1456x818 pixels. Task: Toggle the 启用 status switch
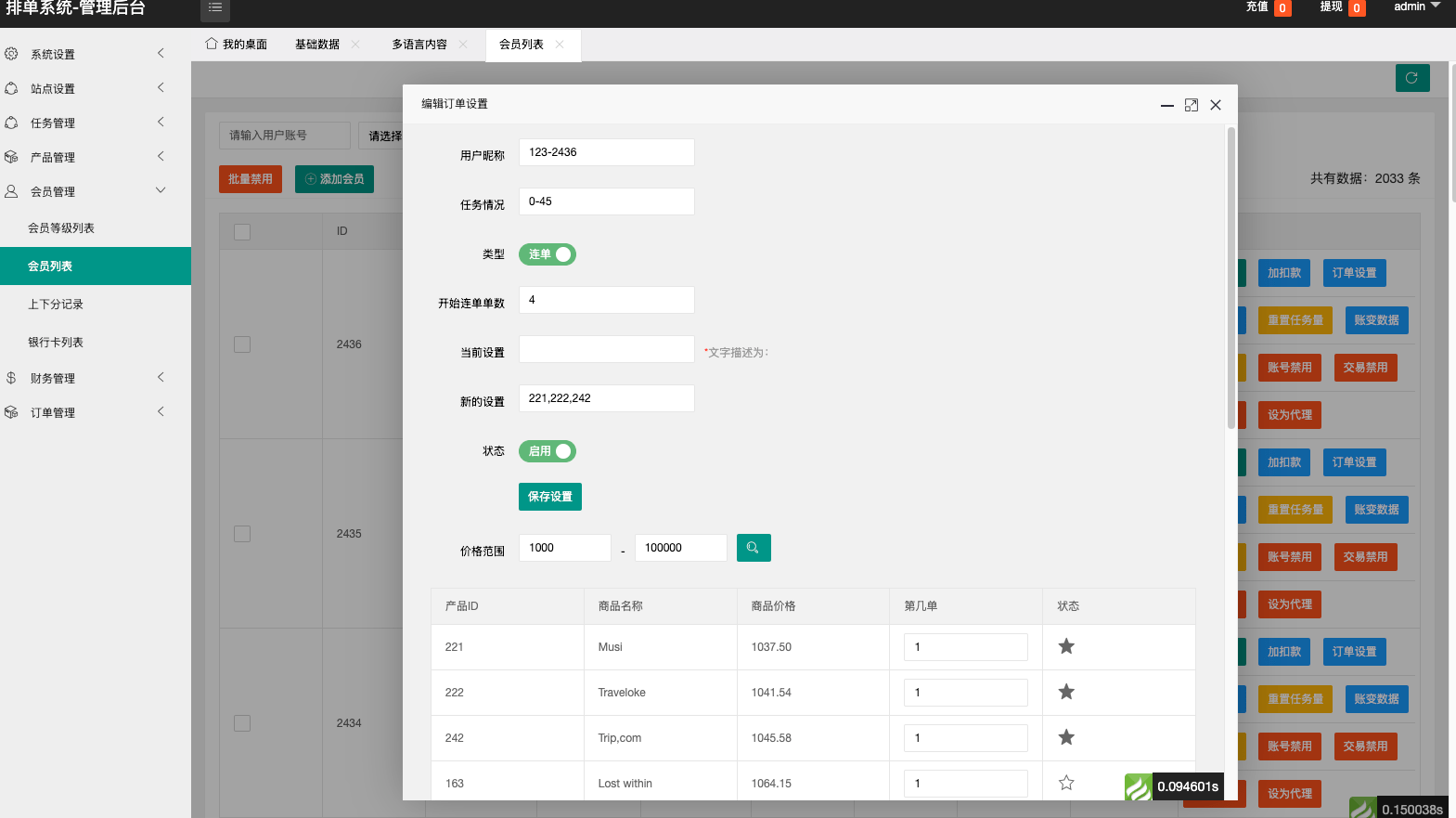click(x=548, y=451)
